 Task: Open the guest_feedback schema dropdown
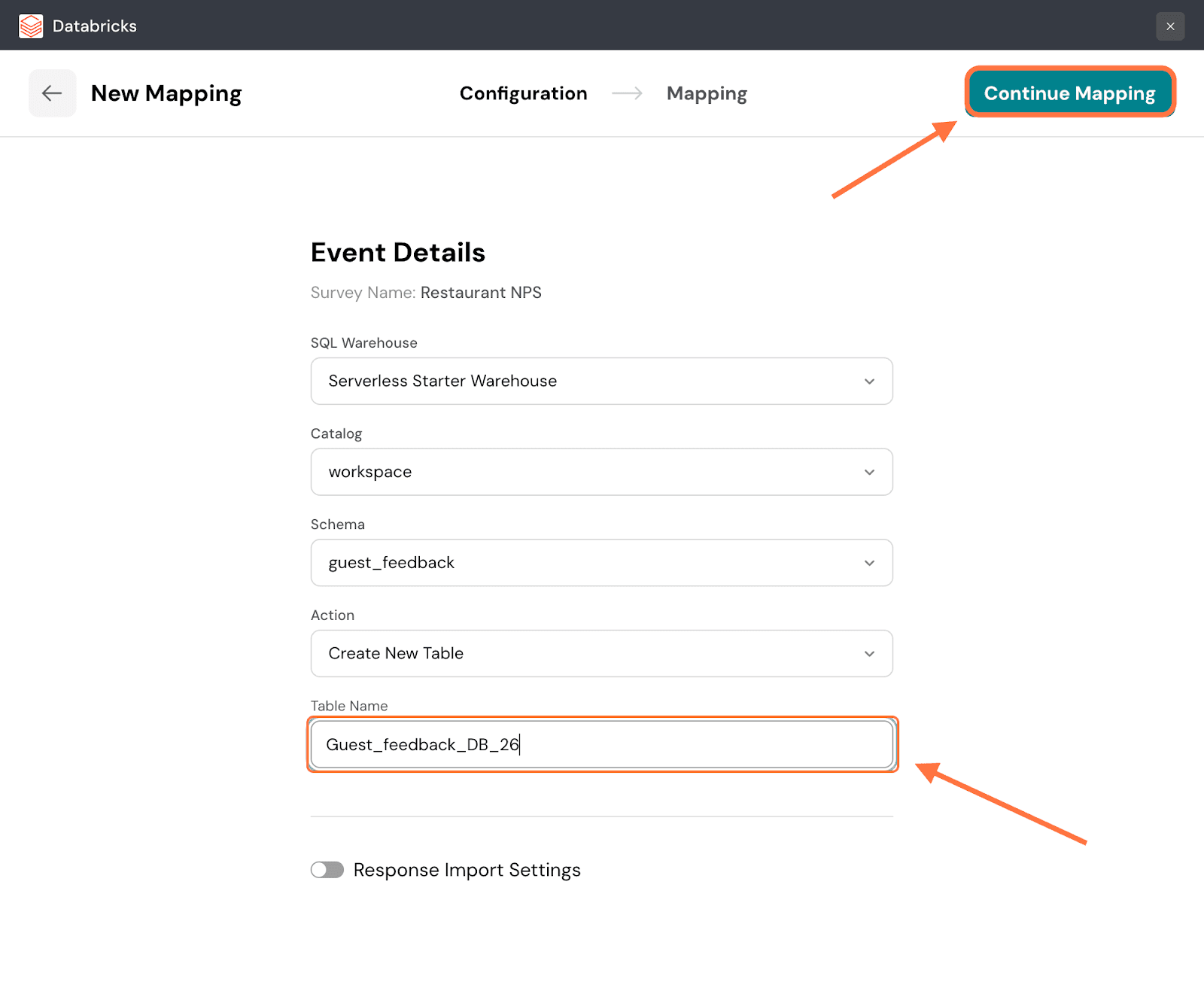(x=587, y=563)
